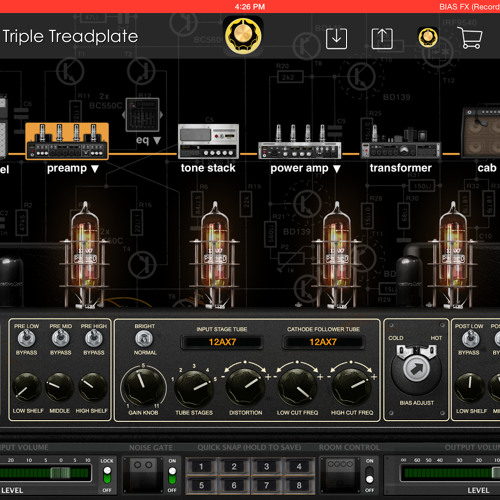Click the Distortion knob

pyautogui.click(x=246, y=388)
